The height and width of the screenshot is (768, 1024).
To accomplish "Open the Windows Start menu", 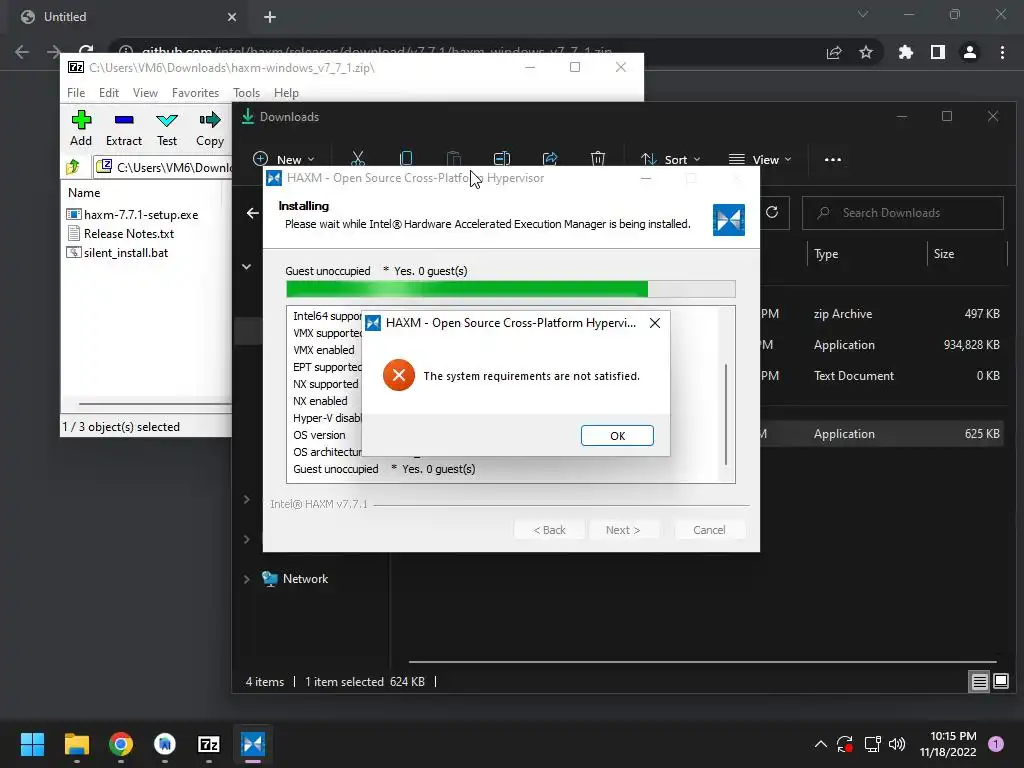I will click(x=32, y=744).
